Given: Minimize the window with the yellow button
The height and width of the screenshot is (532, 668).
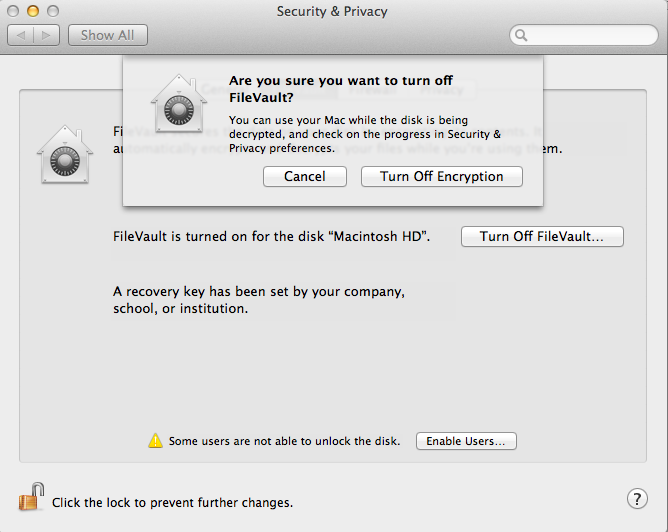Looking at the screenshot, I should (x=32, y=11).
